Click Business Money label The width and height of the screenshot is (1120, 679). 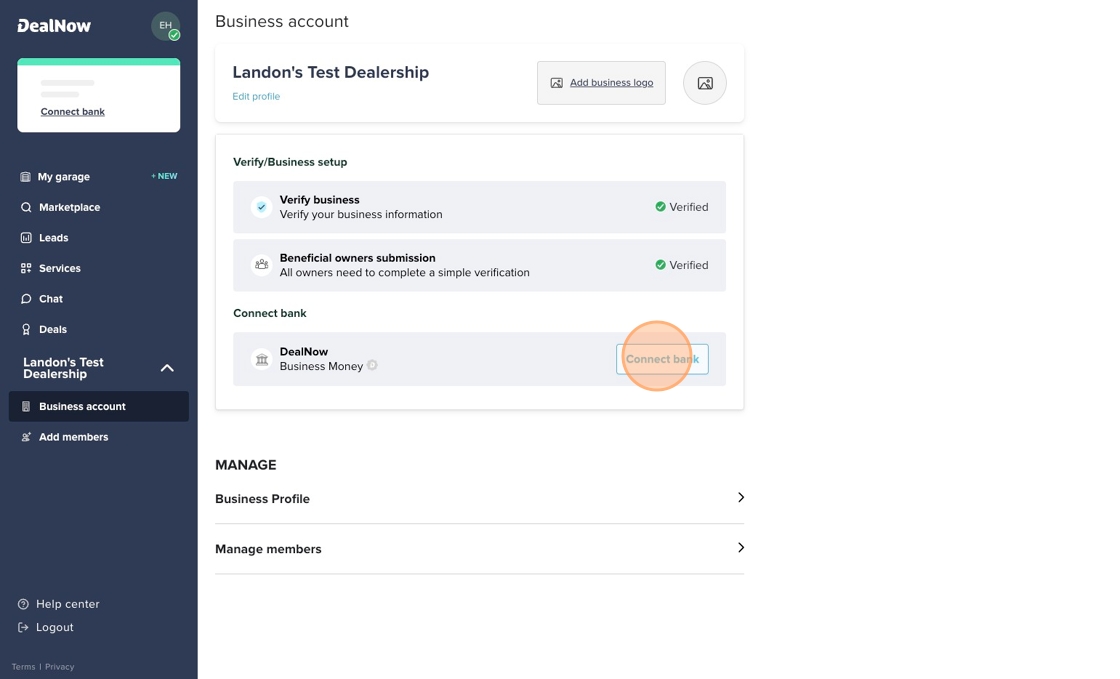321,366
